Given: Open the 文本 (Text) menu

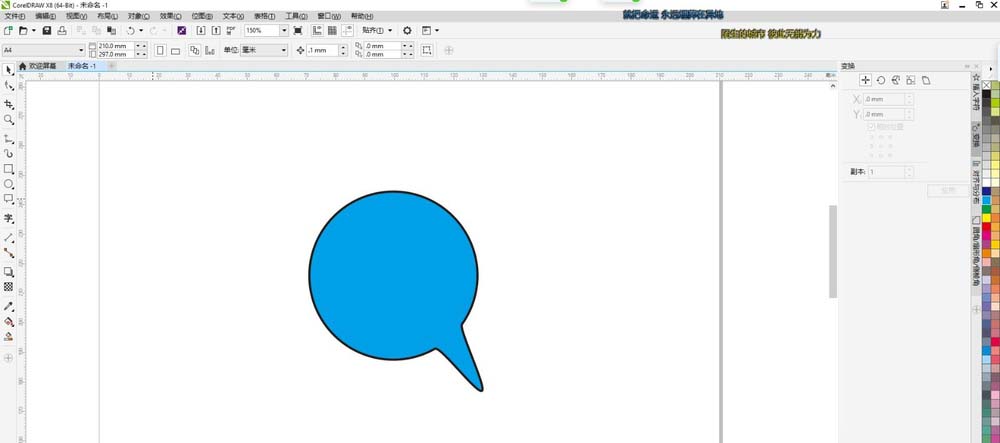Looking at the screenshot, I should (233, 16).
